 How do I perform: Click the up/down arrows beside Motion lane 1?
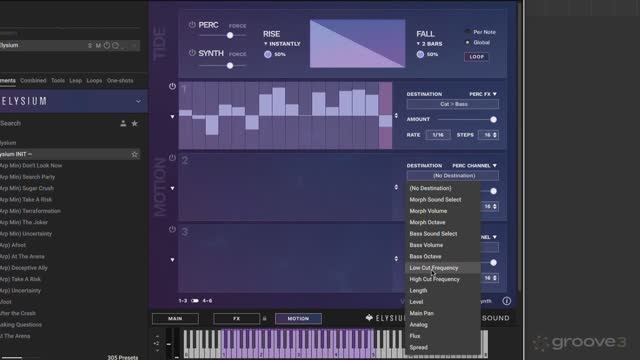coord(396,116)
